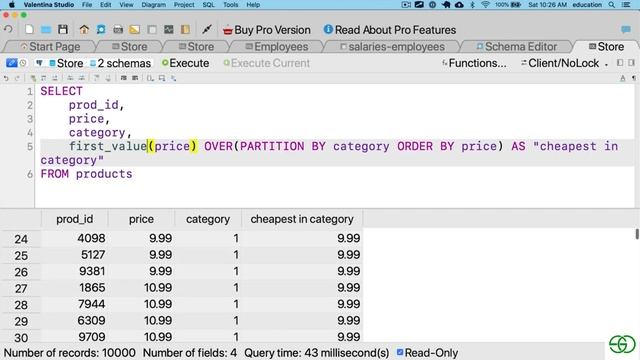
Task: Open the dark monitor activity icon
Action: click(x=169, y=29)
